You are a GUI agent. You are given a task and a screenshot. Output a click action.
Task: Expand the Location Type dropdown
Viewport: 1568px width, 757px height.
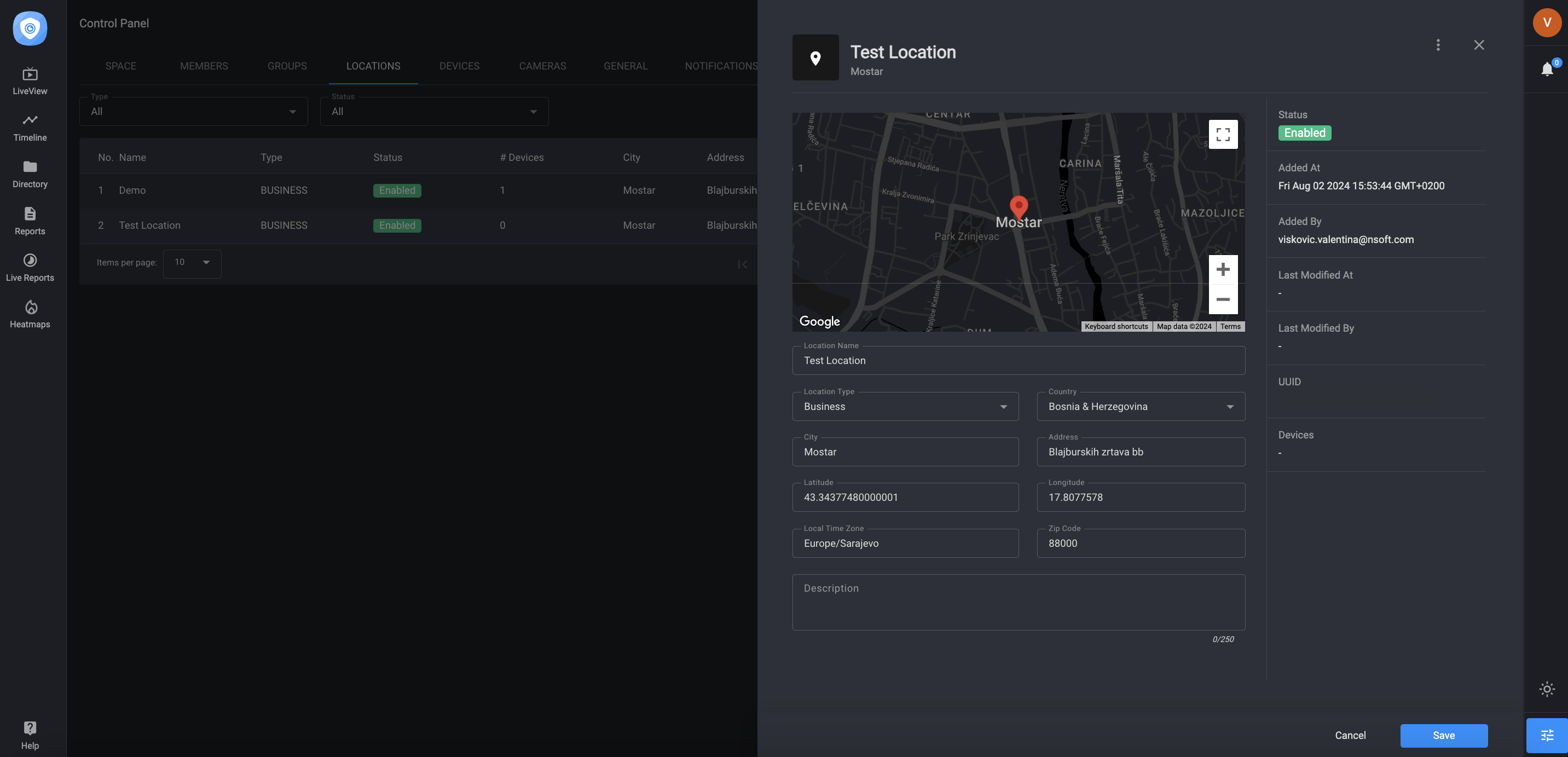[x=905, y=406]
